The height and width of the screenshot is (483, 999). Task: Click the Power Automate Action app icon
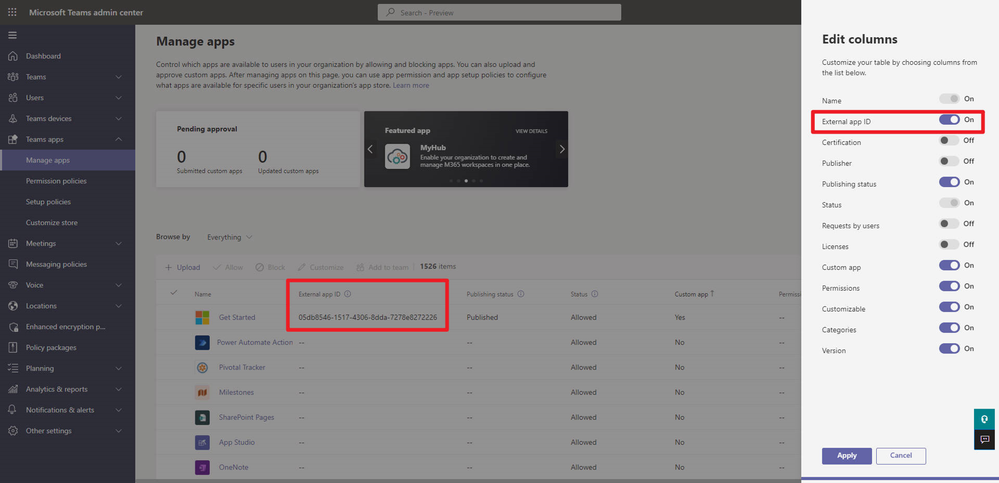click(202, 342)
